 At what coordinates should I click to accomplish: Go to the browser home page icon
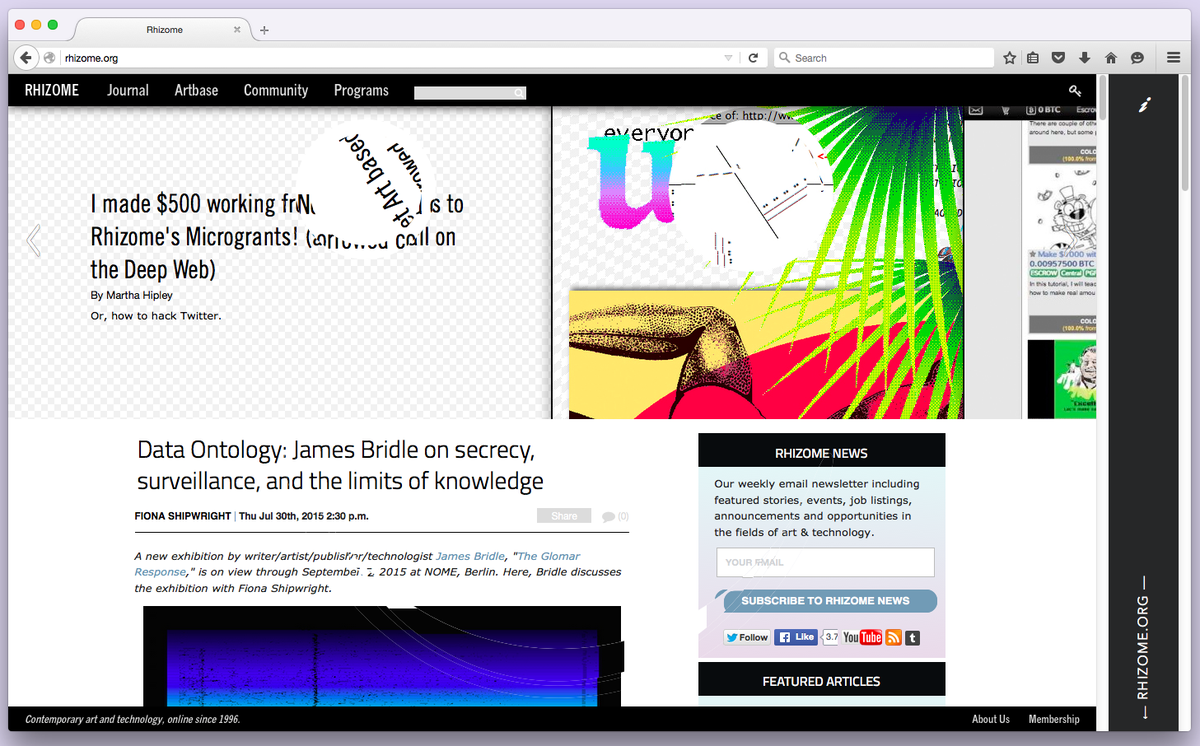[1111, 58]
